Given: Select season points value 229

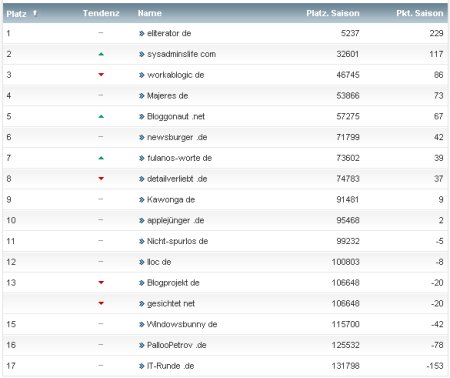Looking at the screenshot, I should pyautogui.click(x=436, y=33).
